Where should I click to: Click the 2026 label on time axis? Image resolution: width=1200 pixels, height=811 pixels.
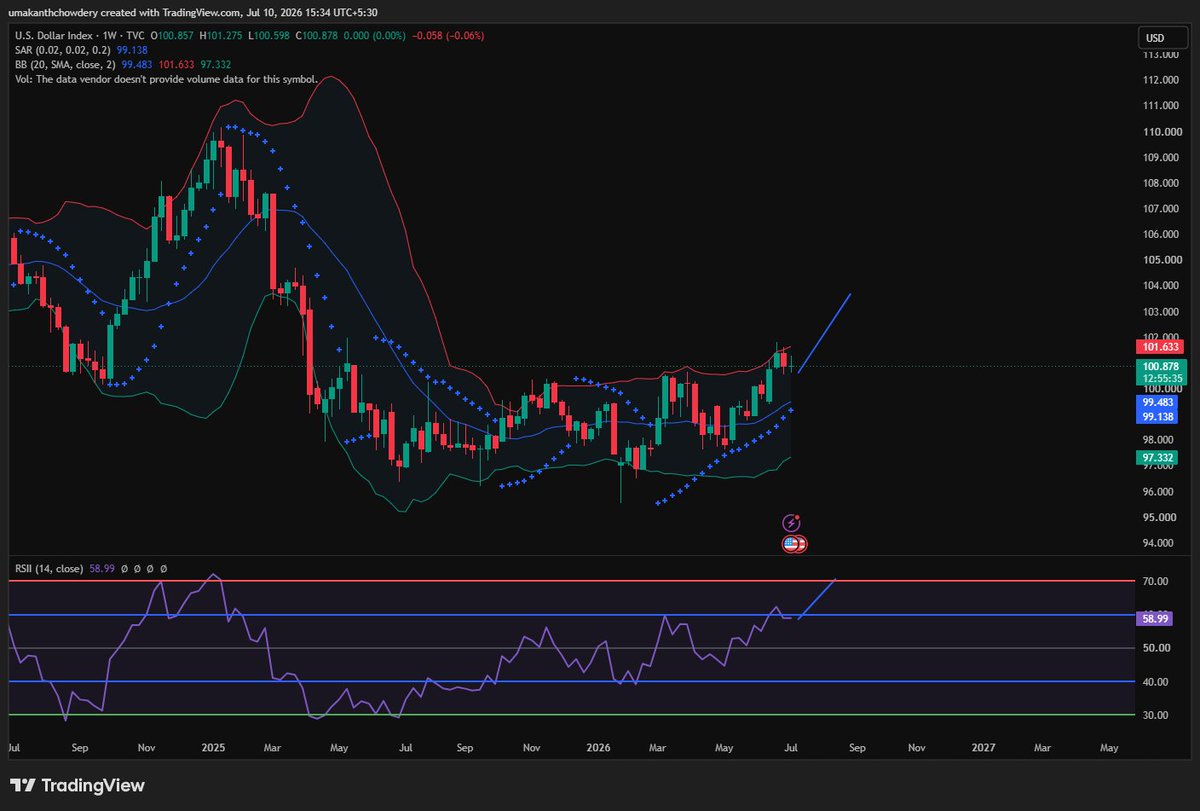coord(599,748)
